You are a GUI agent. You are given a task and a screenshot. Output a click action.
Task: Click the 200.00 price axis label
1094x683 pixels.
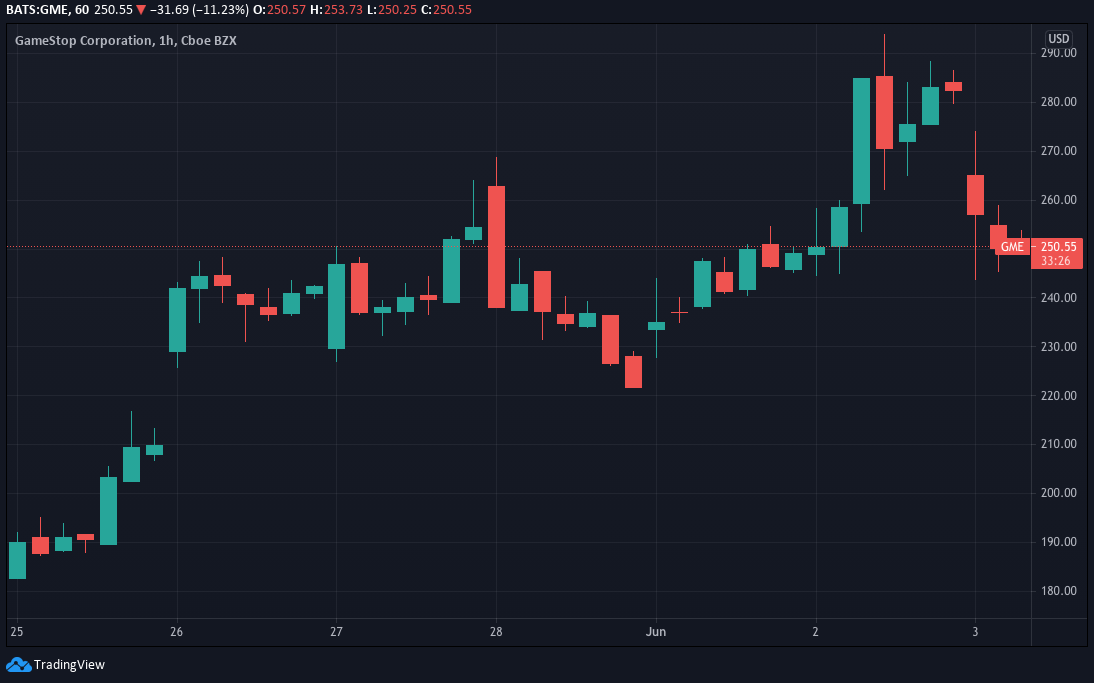click(x=1058, y=493)
